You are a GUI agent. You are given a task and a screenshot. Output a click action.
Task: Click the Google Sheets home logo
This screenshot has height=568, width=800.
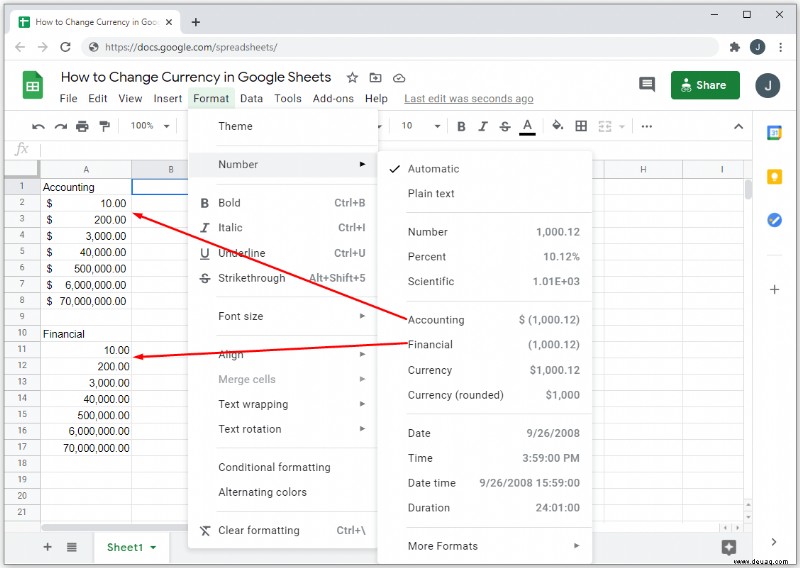(33, 85)
